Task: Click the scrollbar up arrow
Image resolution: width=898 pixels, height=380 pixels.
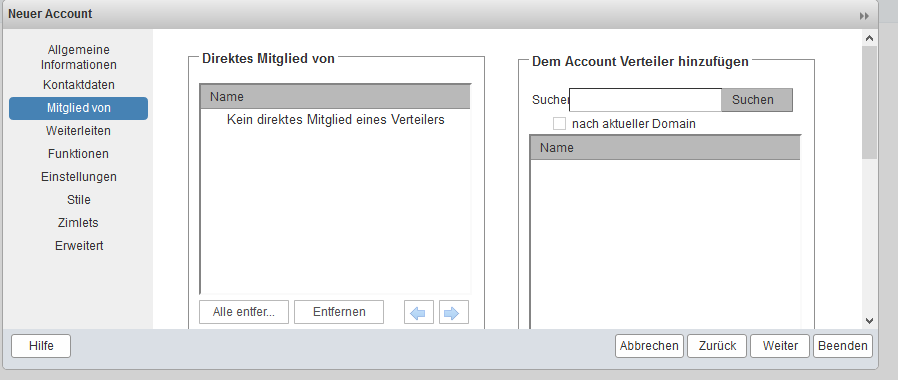Action: pos(869,38)
